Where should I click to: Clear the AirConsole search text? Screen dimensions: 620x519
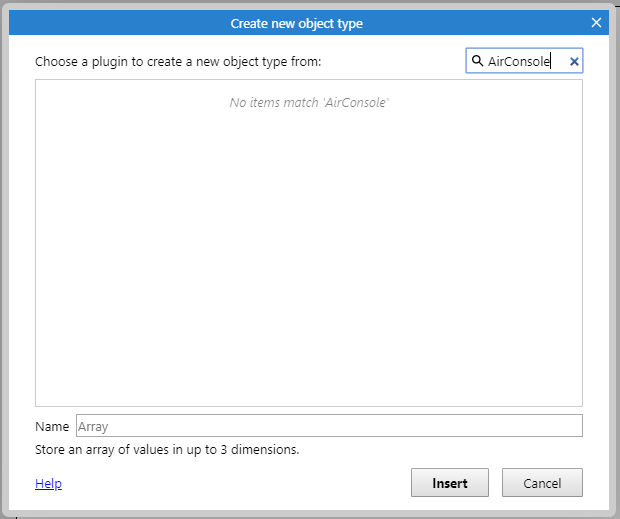coord(574,61)
